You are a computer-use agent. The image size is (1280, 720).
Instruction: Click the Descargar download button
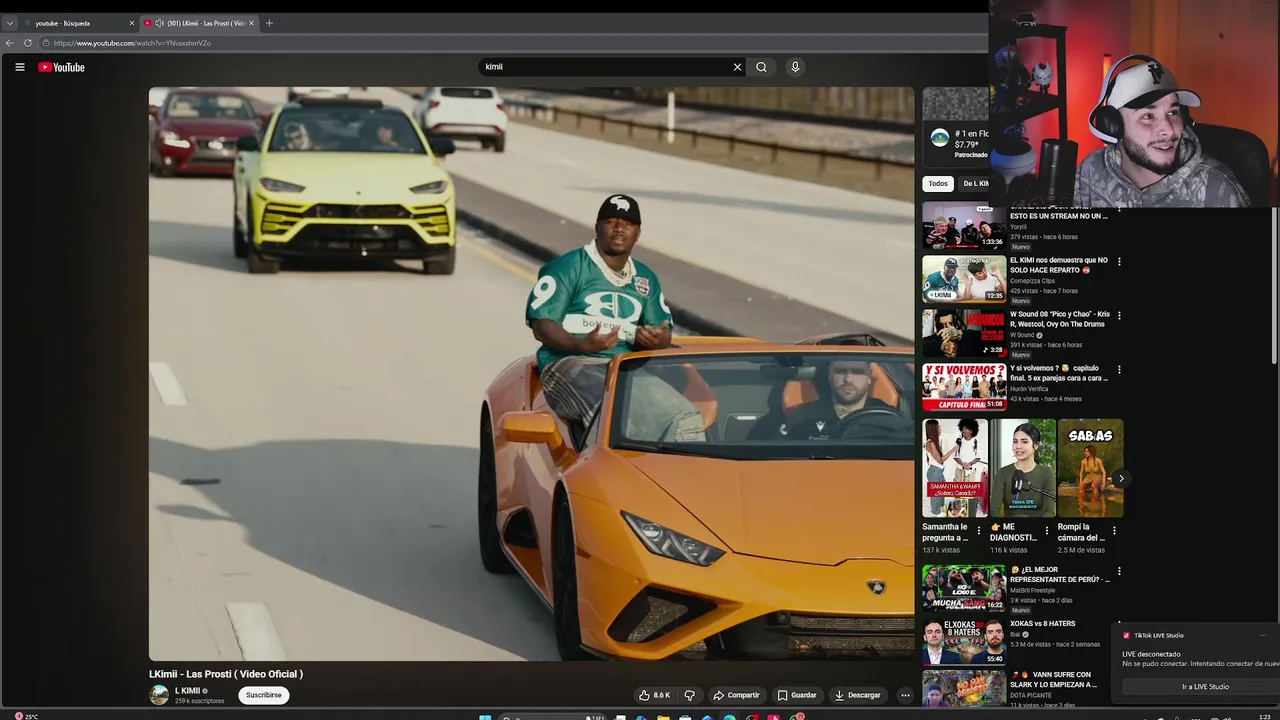858,695
